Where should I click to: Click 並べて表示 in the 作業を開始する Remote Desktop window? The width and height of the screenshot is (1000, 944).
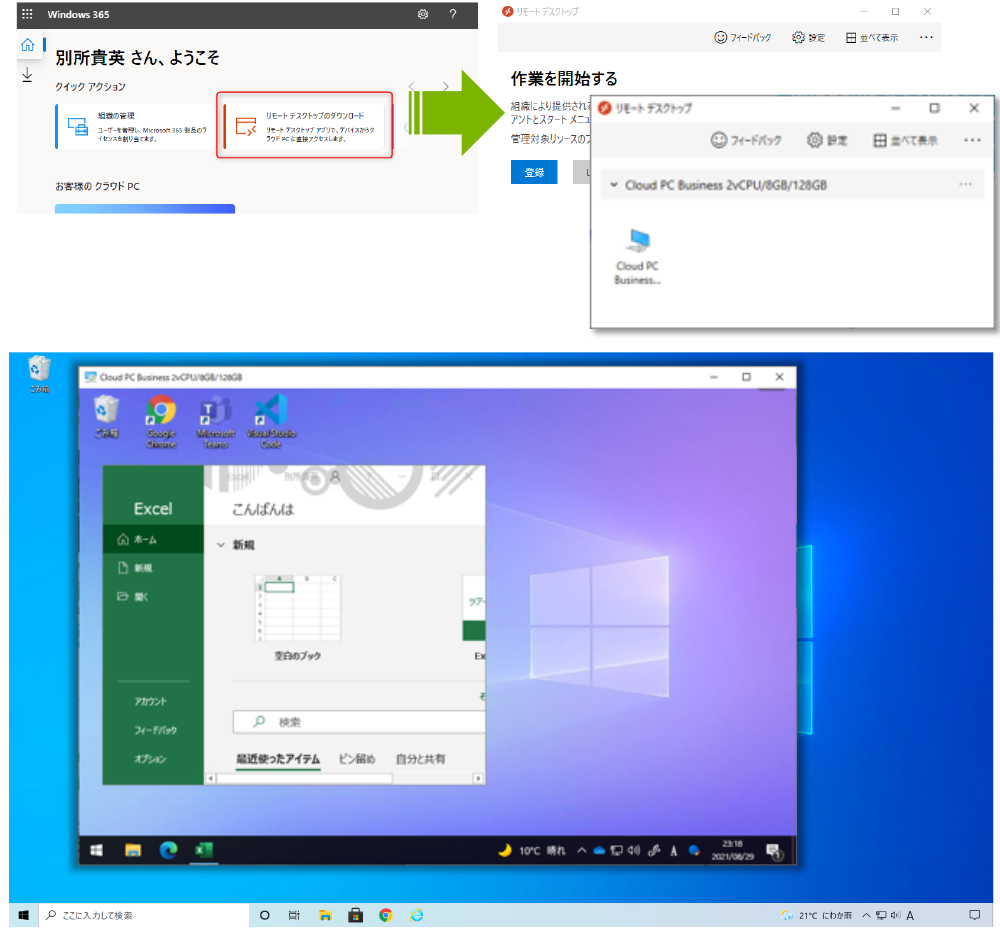[872, 38]
